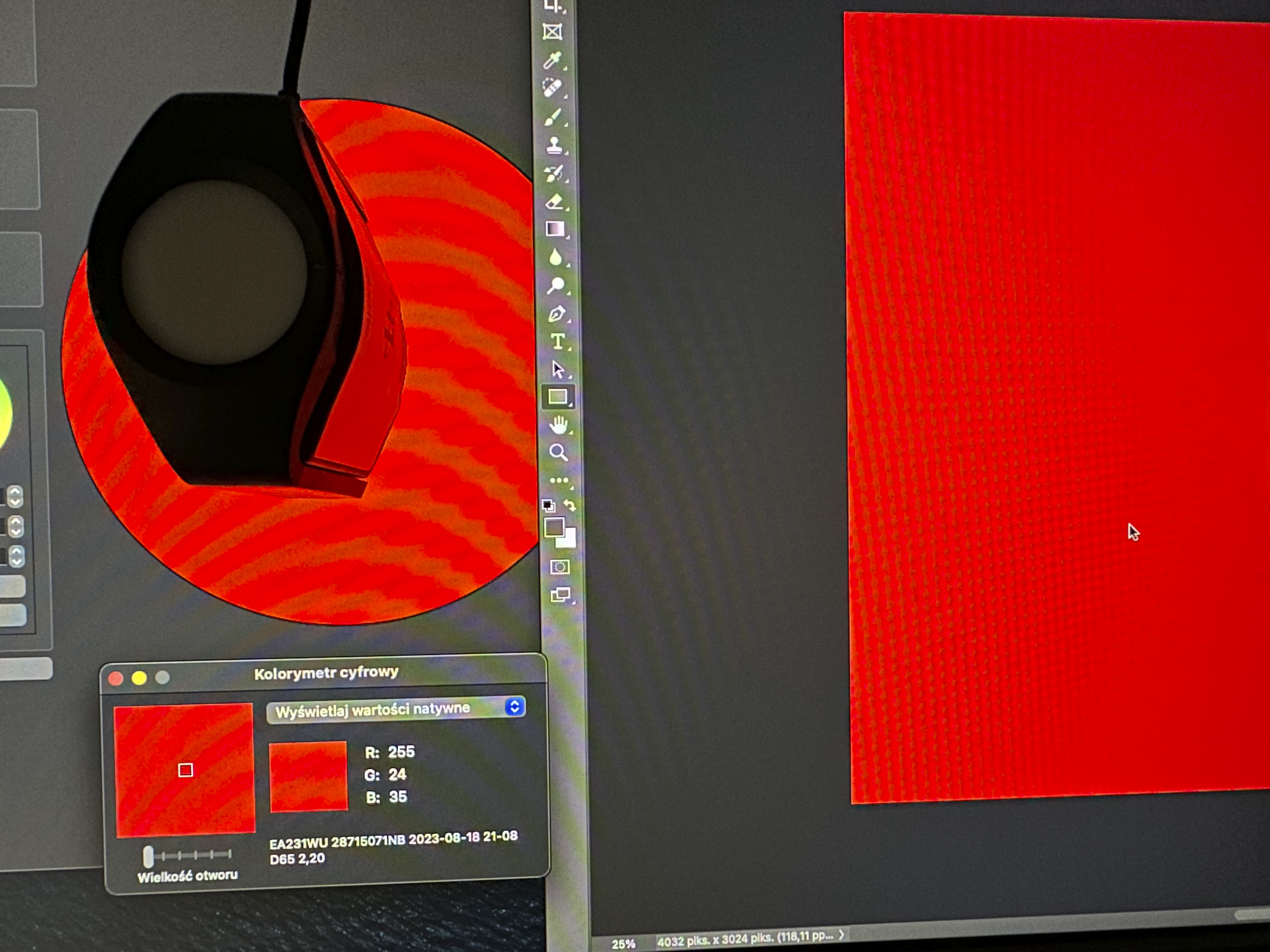Select the Frame tool
The height and width of the screenshot is (952, 1270).
[552, 31]
